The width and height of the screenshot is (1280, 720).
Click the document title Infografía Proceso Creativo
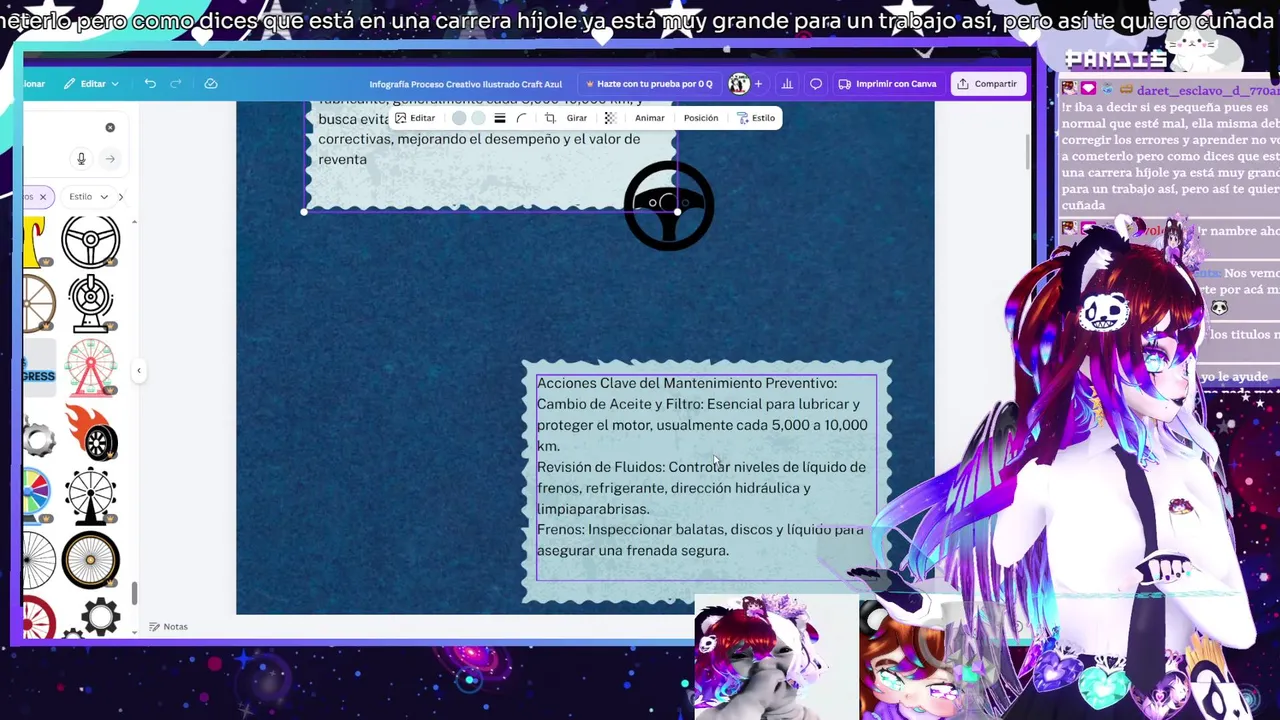466,84
